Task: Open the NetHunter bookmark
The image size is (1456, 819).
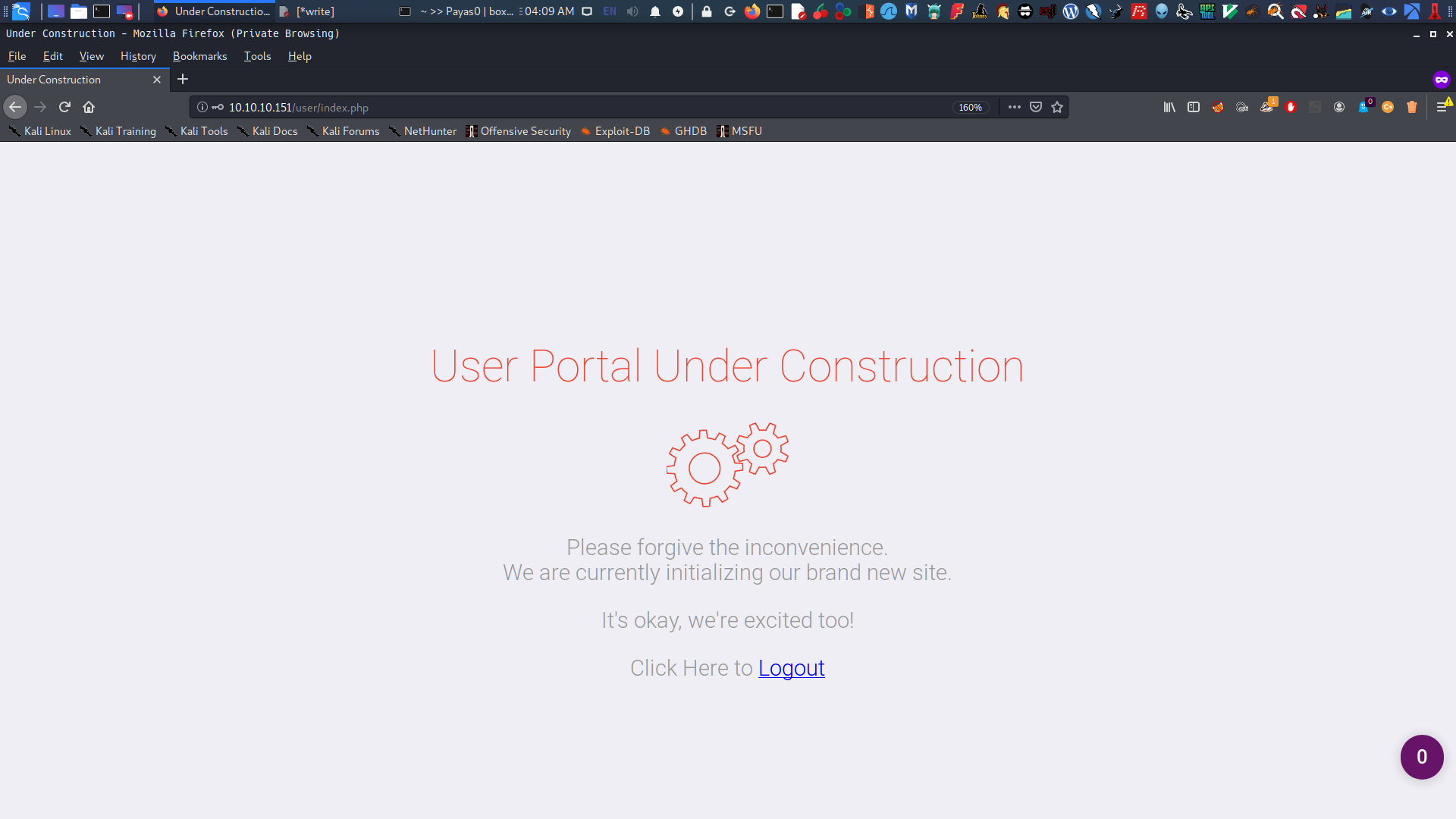Action: click(x=422, y=131)
